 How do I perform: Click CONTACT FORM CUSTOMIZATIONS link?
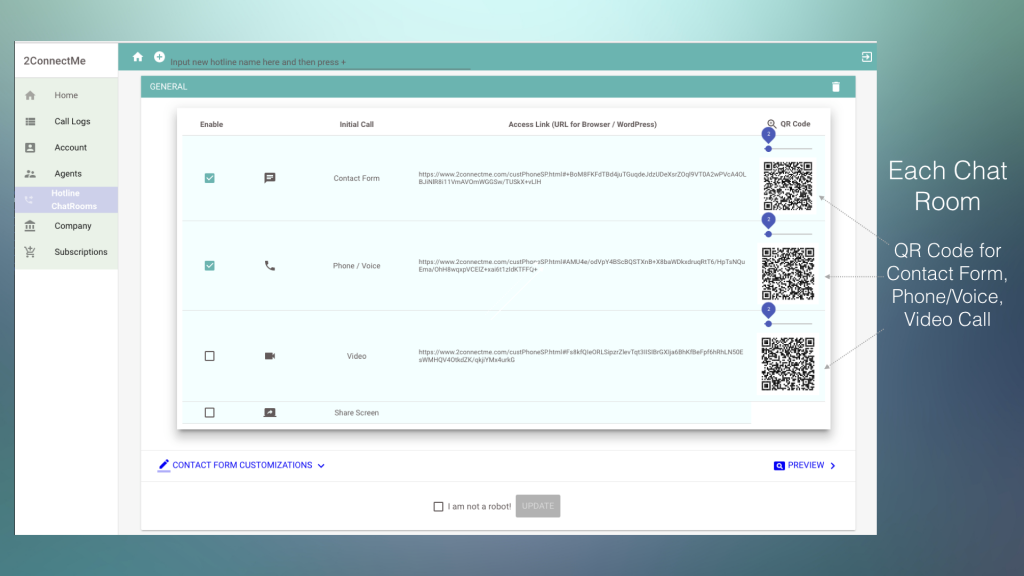(x=242, y=466)
